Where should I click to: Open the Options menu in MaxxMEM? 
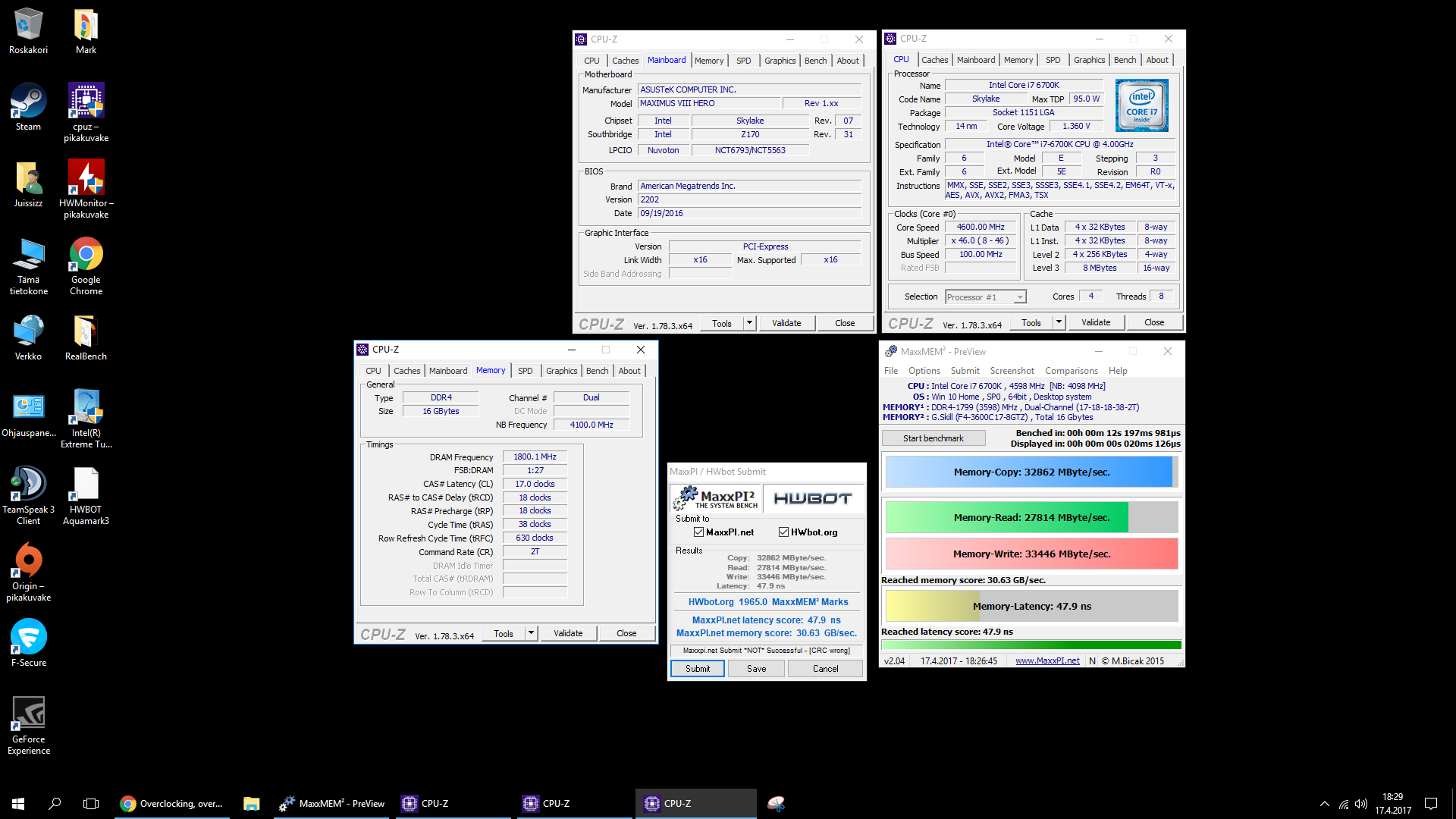point(924,371)
